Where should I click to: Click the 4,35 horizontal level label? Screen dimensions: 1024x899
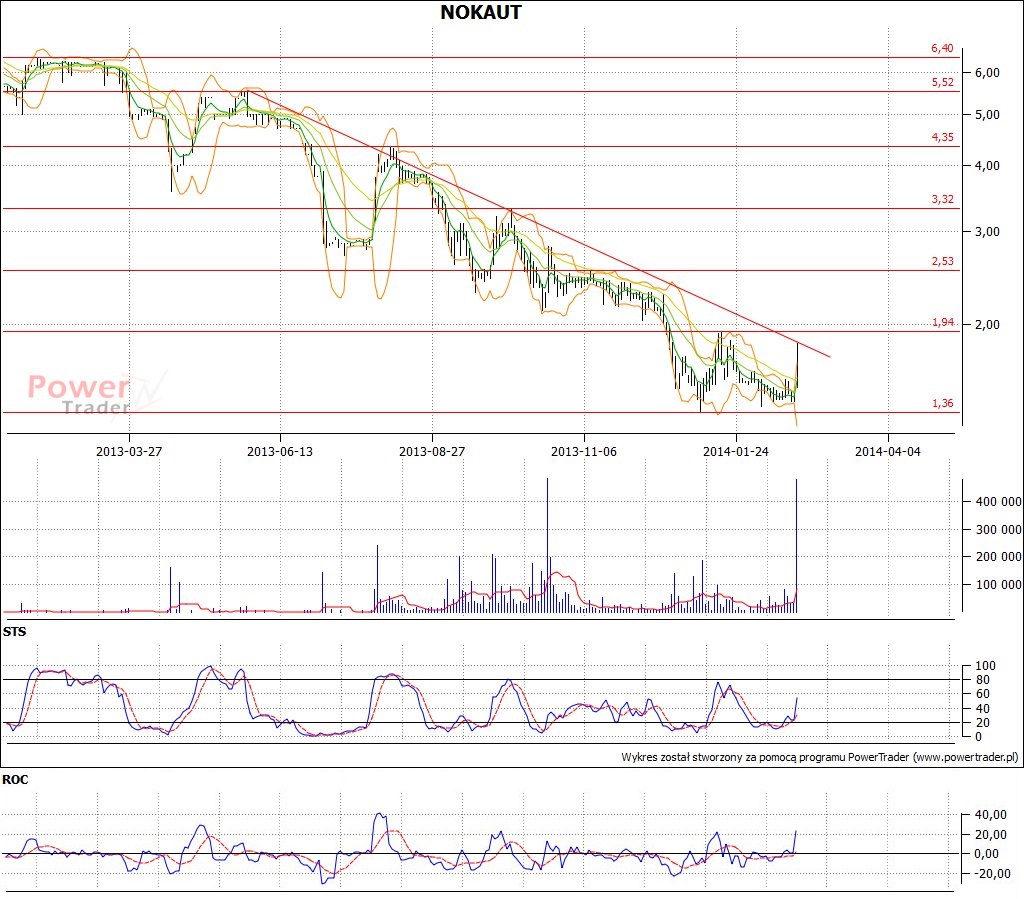click(x=942, y=137)
